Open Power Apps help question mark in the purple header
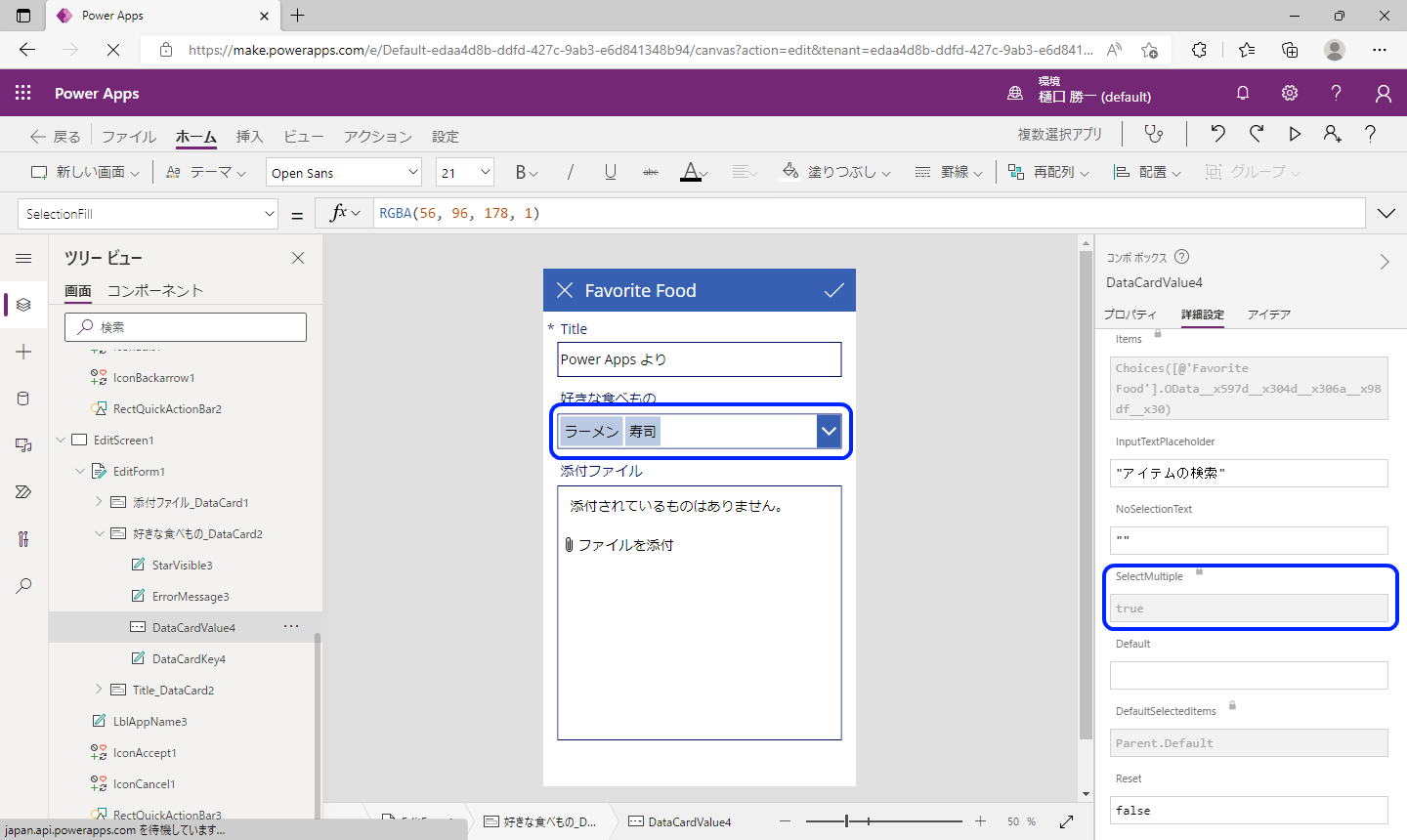 click(1336, 93)
